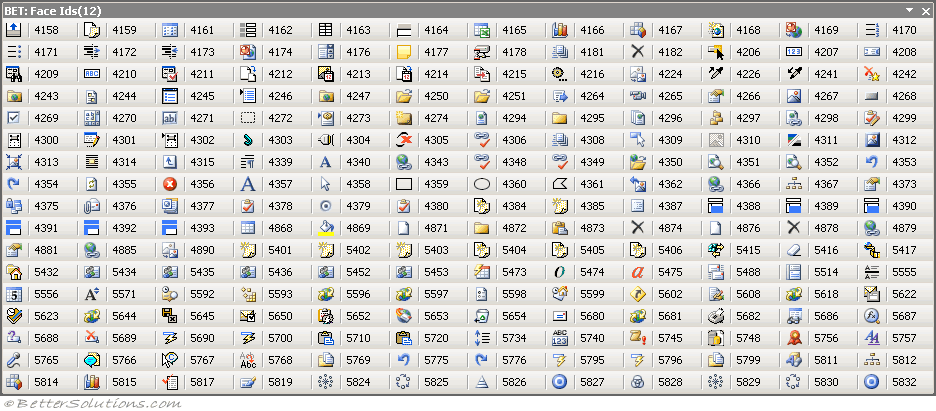Click the number label 4874
The height and width of the screenshot is (411, 936).
670,228
